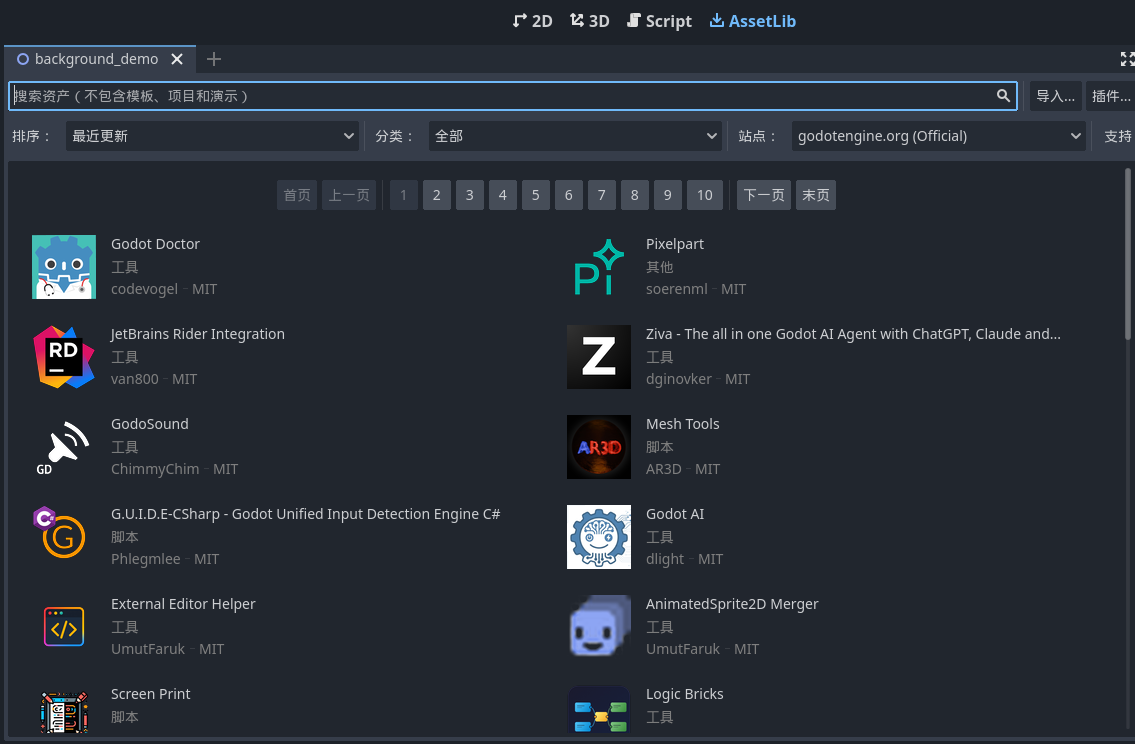1135x744 pixels.
Task: Go to page 4
Action: pos(502,195)
